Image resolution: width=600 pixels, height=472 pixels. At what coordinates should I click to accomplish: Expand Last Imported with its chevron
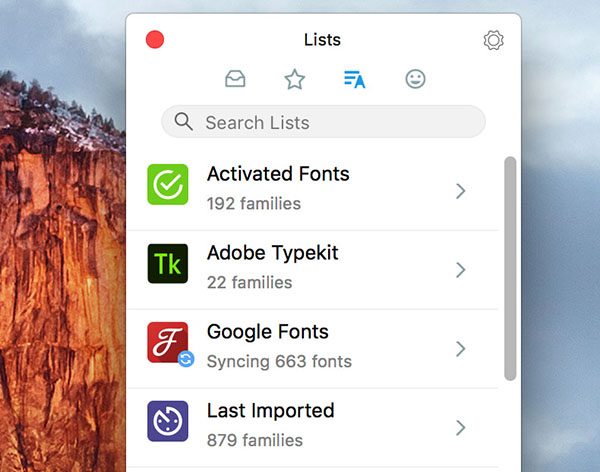point(461,428)
